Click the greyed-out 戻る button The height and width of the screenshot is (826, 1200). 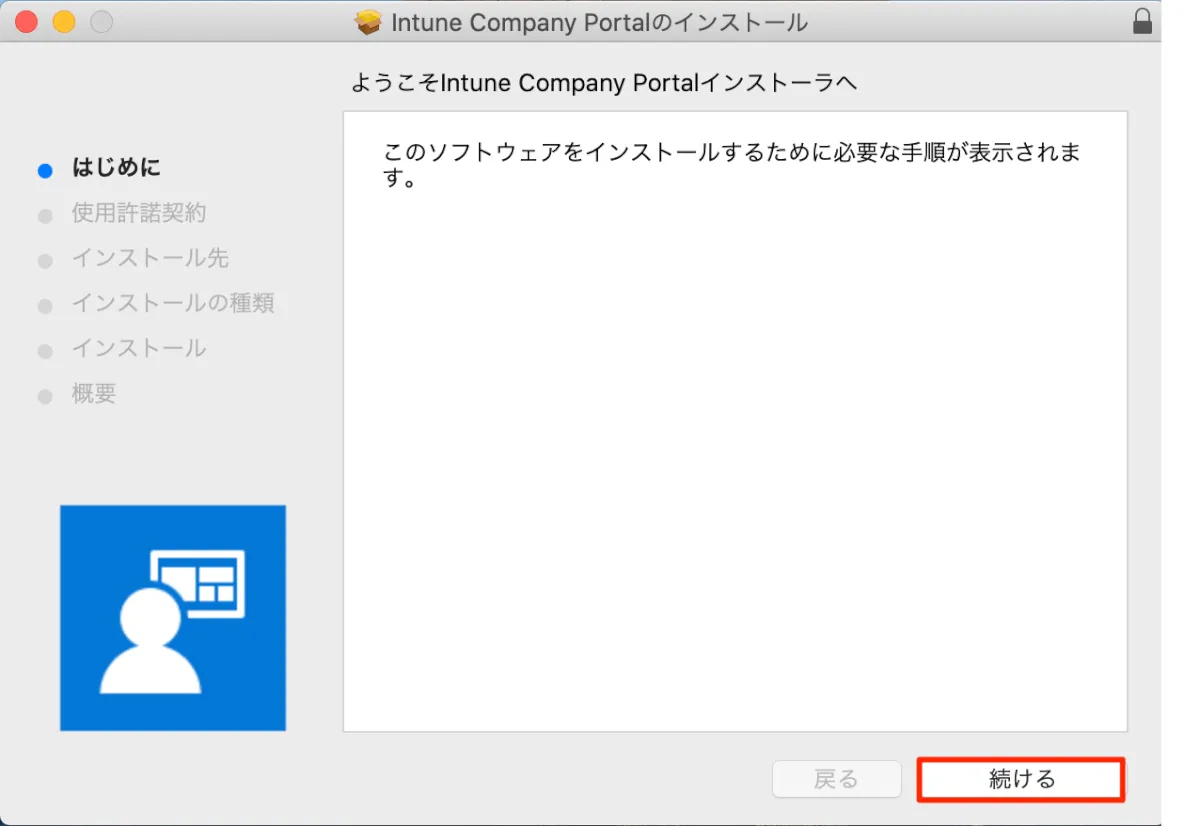[x=836, y=779]
